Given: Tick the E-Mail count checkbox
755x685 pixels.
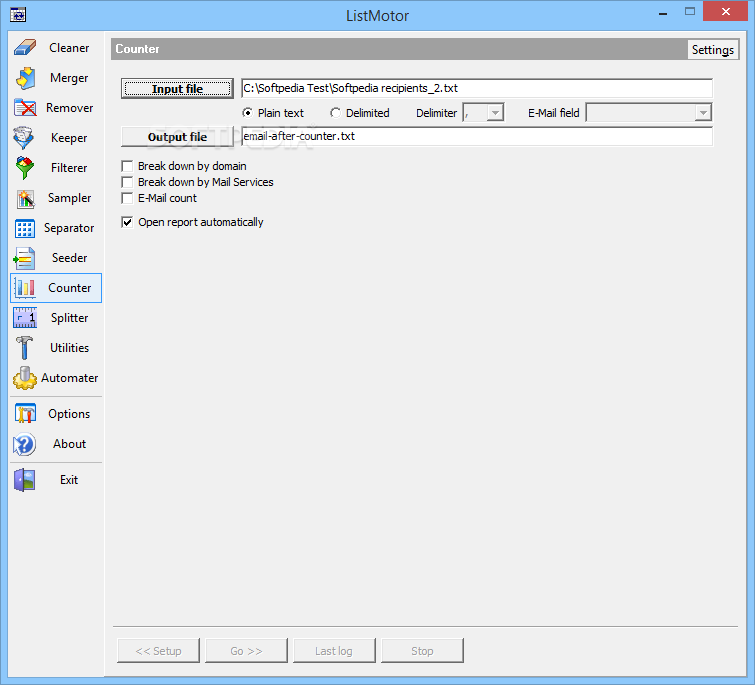Looking at the screenshot, I should (127, 198).
